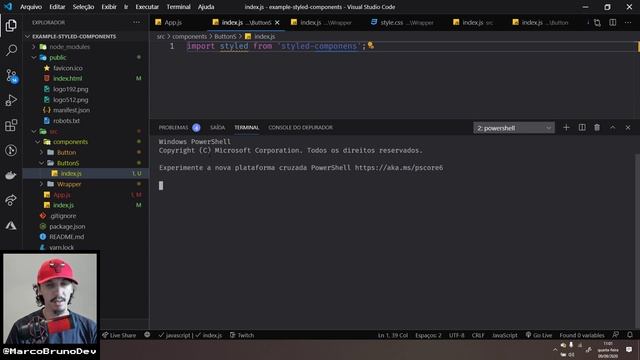Open the SAÍDA panel tab

pos(218,128)
